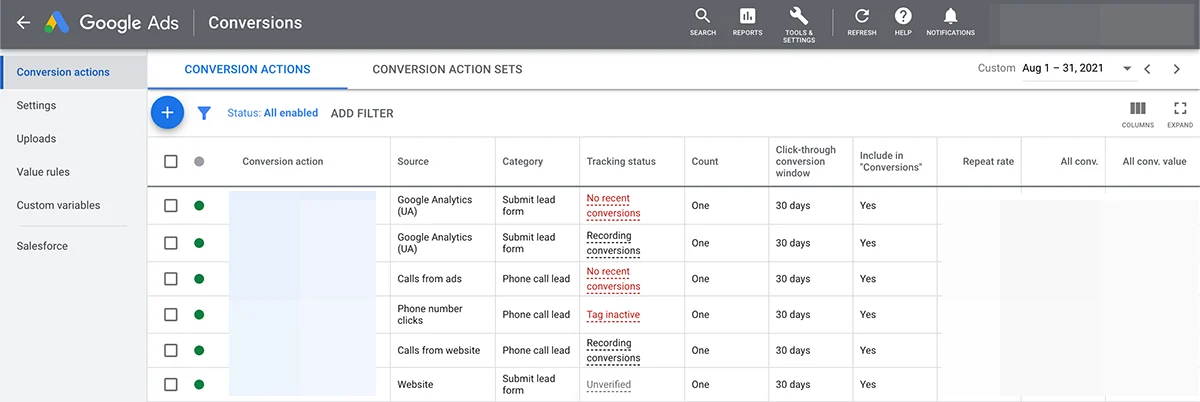The image size is (1200, 402).
Task: Open the Reports icon
Action: point(747,21)
